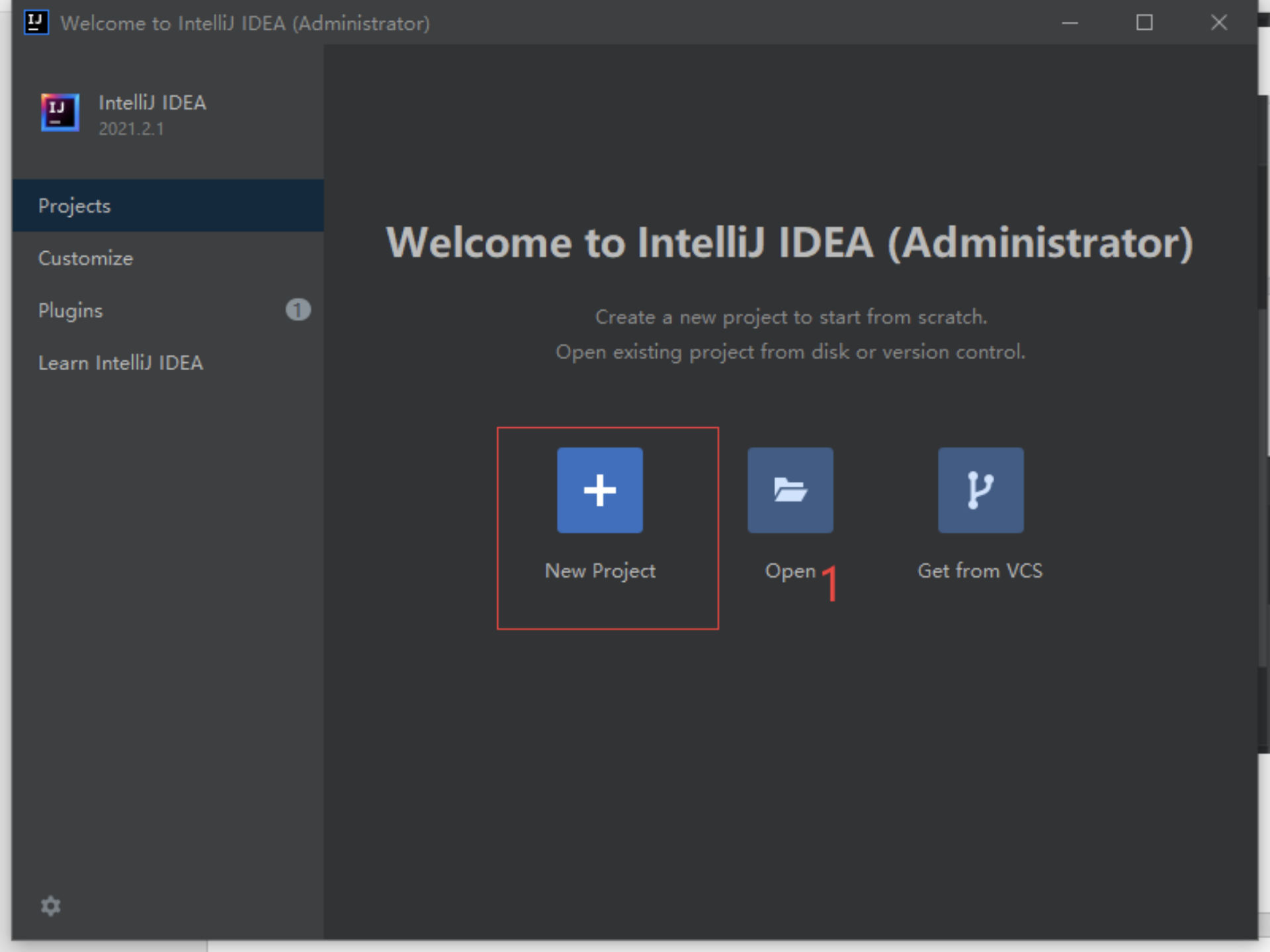Screen dimensions: 1270x952
Task: Click the IntelliJ IDEA logo in sidebar
Action: (60, 112)
